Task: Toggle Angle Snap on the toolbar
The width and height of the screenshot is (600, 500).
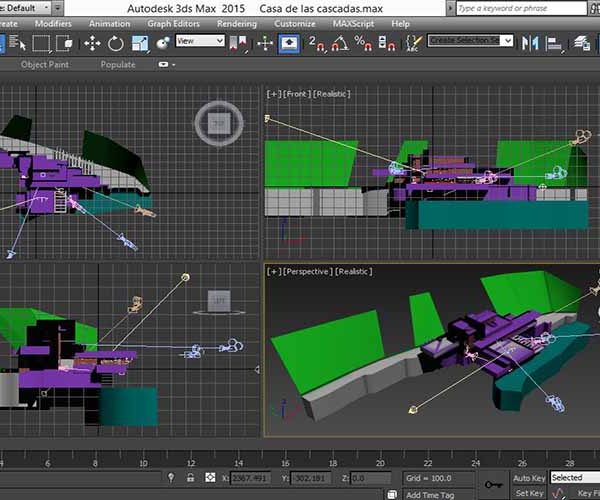Action: 340,43
